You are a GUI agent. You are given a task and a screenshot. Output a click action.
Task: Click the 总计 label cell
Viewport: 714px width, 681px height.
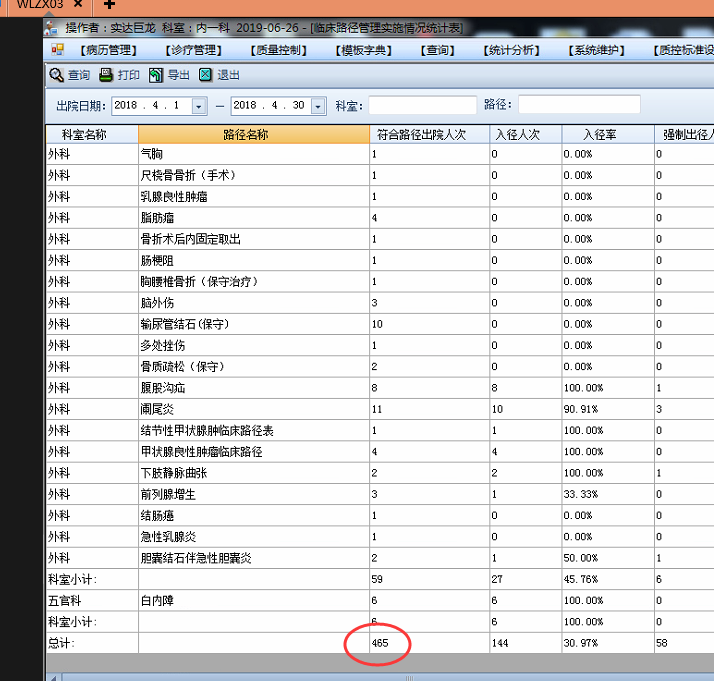[92, 643]
